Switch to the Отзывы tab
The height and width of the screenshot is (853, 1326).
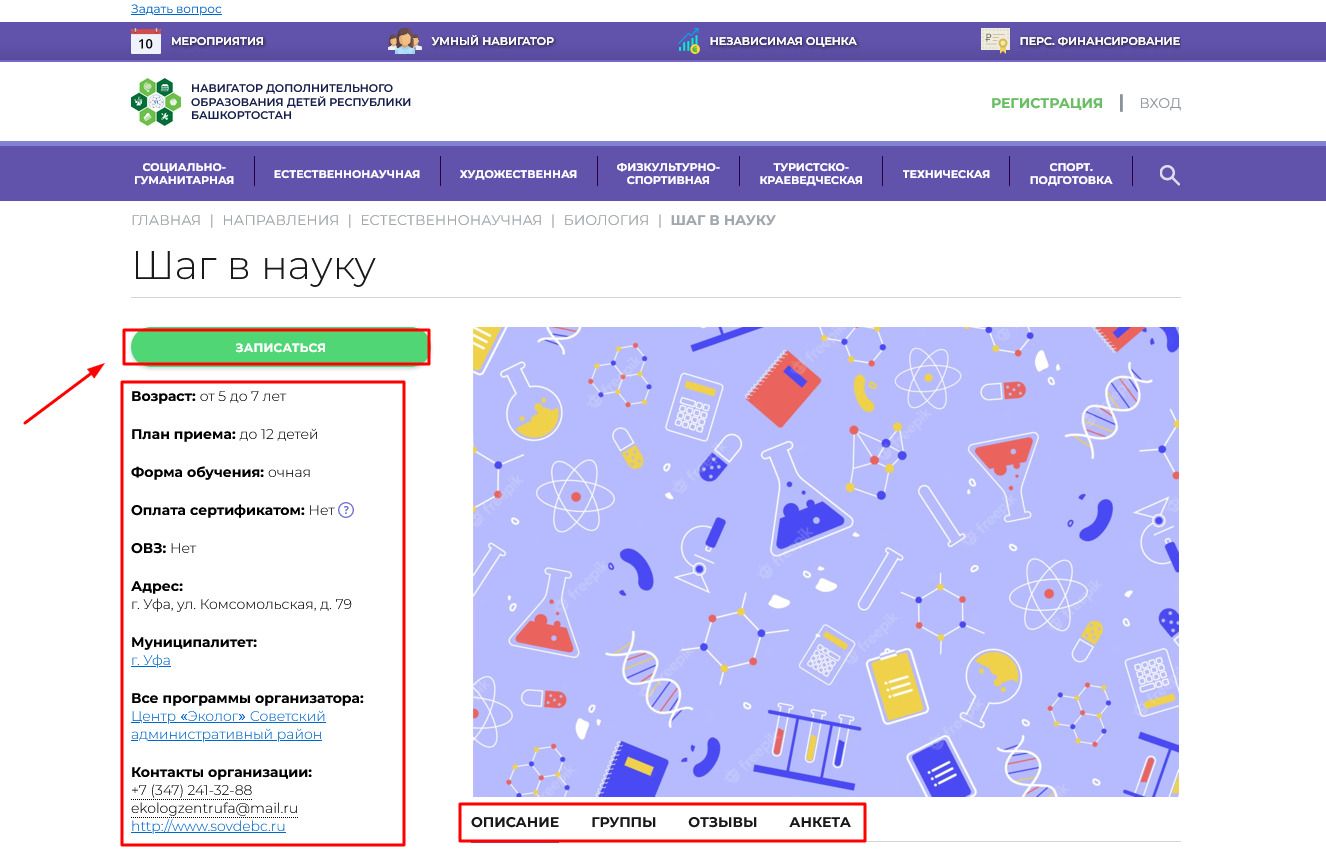[722, 822]
